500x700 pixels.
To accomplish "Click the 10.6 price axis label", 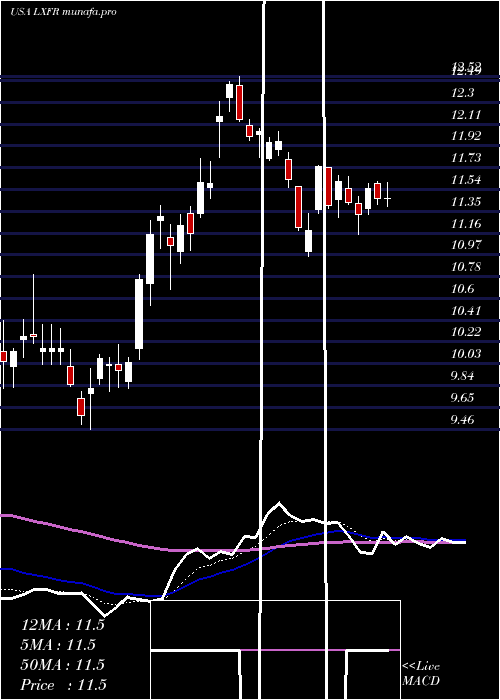I will click(x=462, y=289).
